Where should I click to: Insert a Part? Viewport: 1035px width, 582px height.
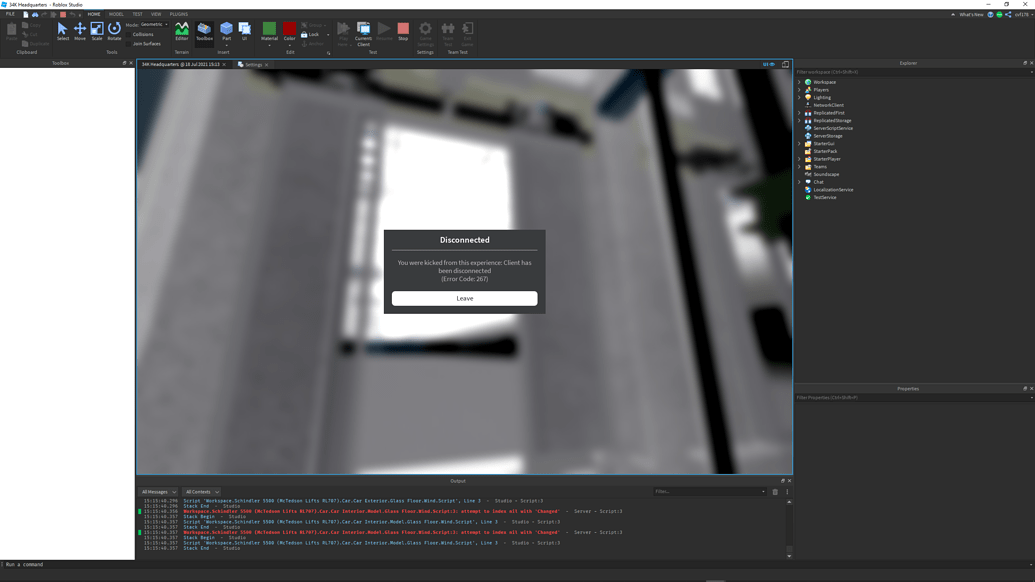tap(227, 33)
